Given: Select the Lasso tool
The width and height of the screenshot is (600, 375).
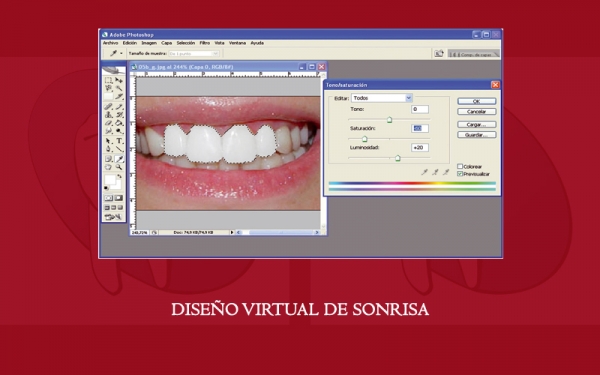Looking at the screenshot, I should coord(109,88).
